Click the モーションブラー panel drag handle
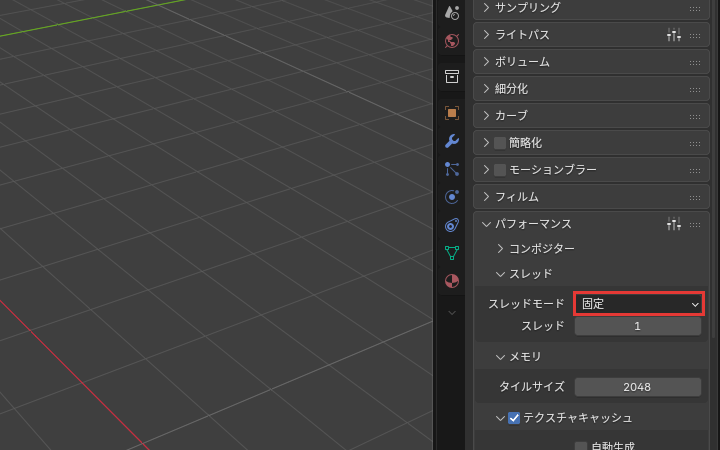 [x=695, y=170]
